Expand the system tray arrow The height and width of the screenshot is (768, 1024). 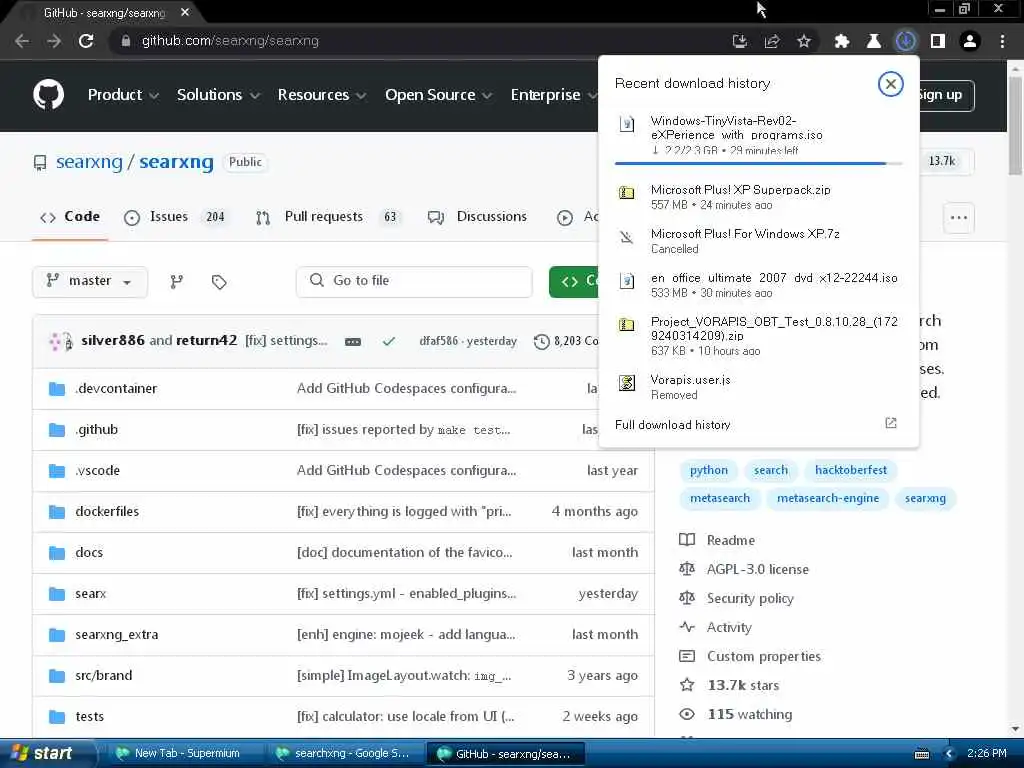pyautogui.click(x=949, y=754)
